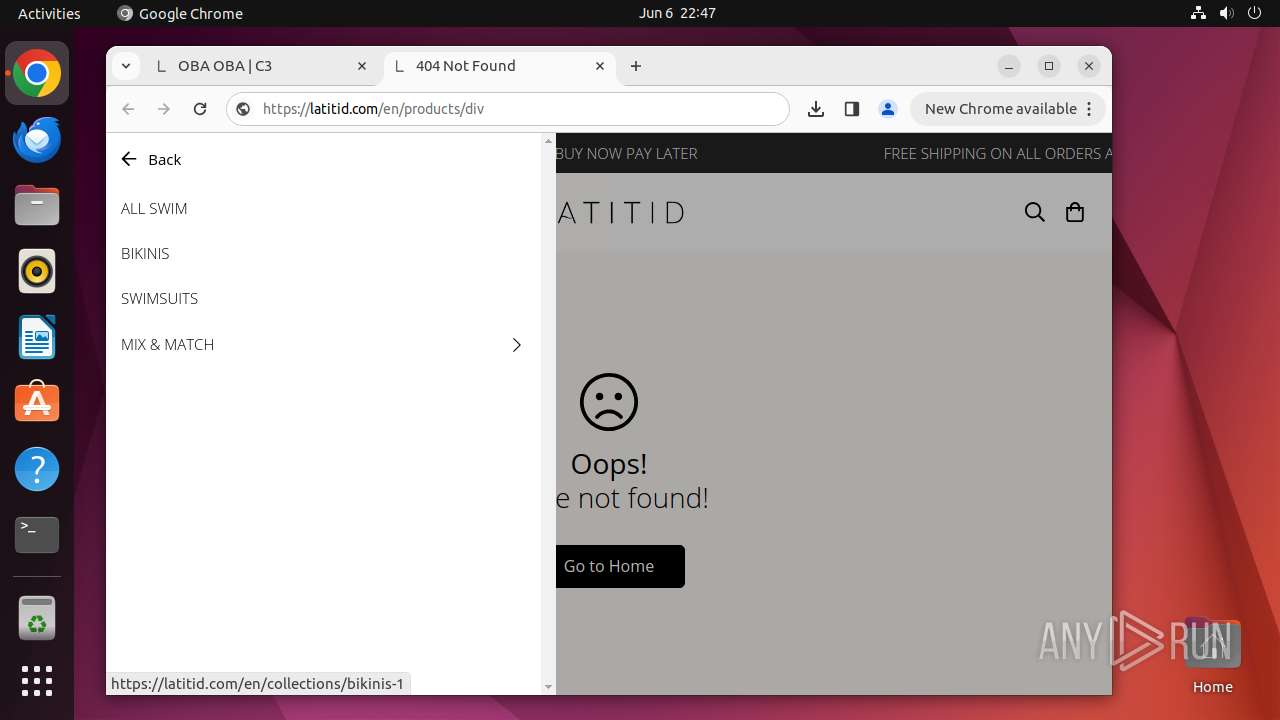The image size is (1280, 720).
Task: Click the LATITID logo
Action: (620, 212)
